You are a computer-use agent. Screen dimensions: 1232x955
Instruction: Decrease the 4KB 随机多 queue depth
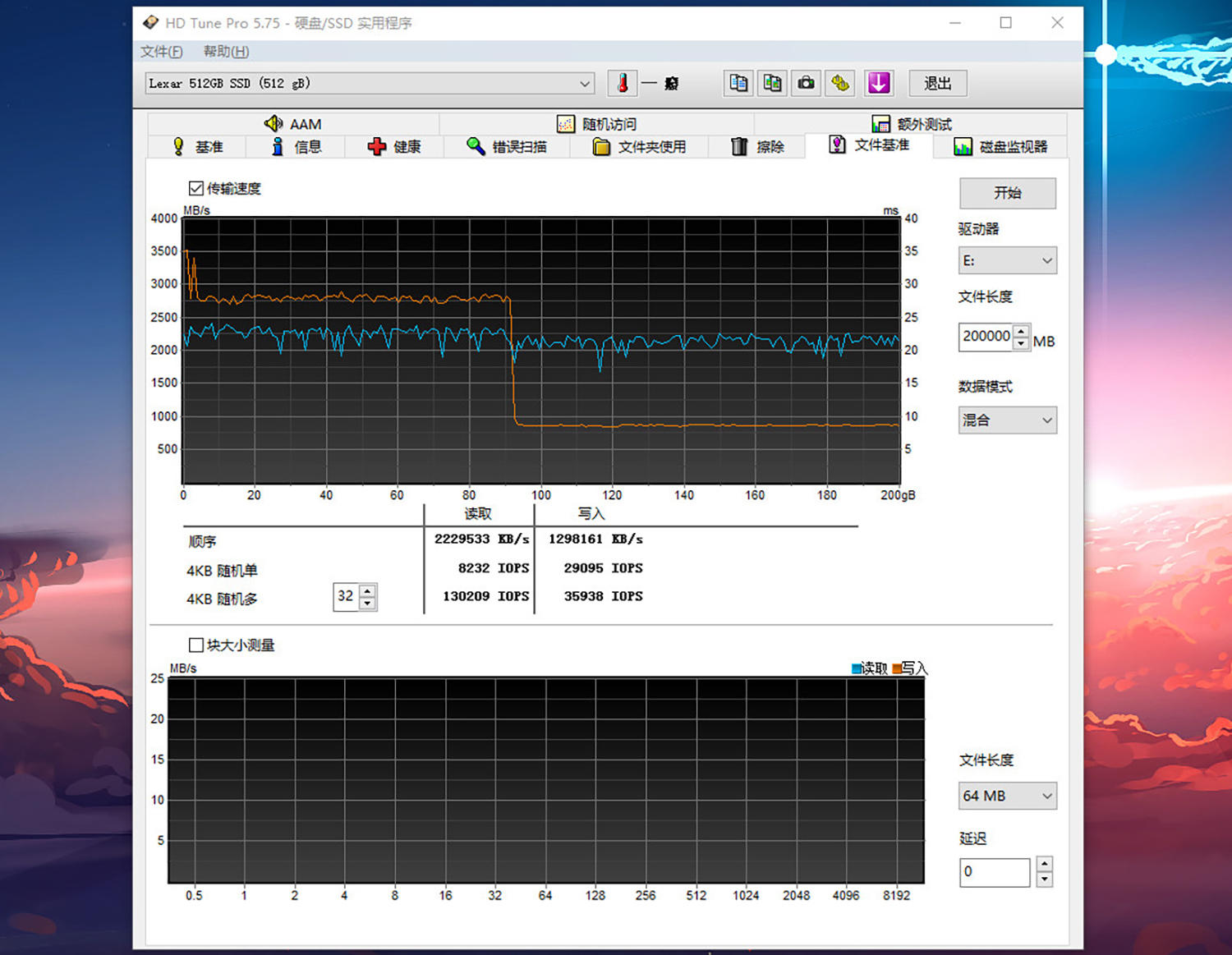[x=368, y=603]
